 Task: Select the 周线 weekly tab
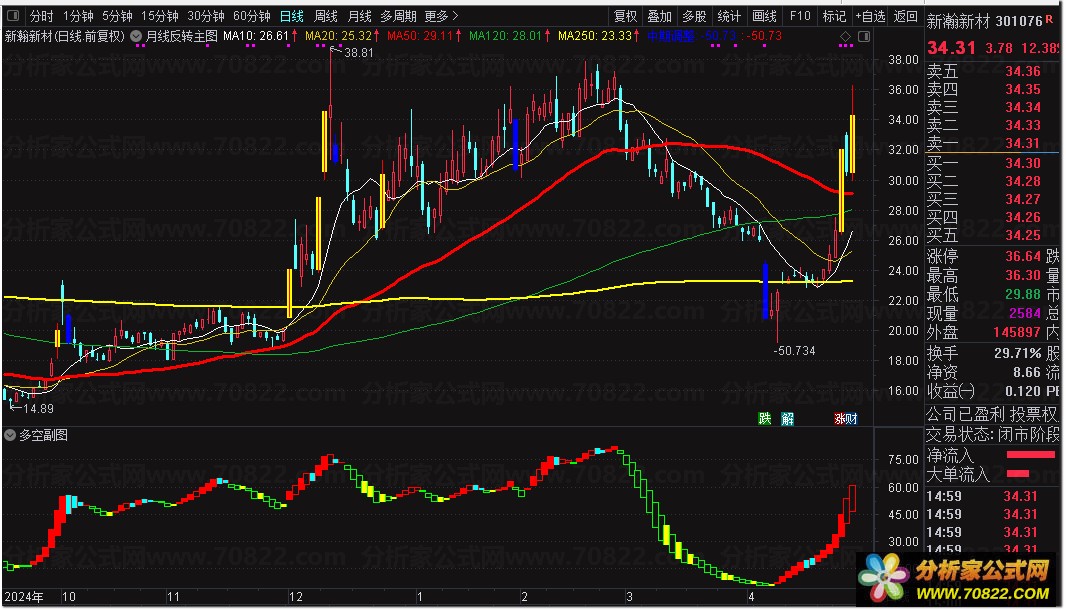(x=326, y=16)
